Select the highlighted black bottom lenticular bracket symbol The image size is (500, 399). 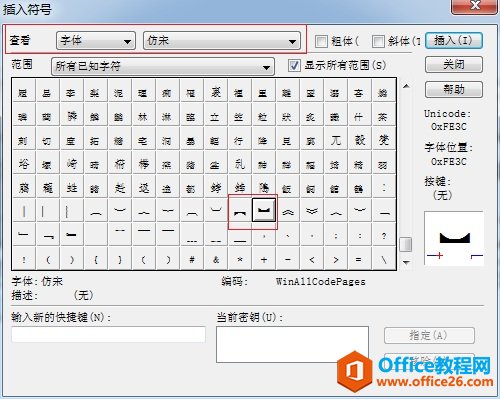(264, 210)
